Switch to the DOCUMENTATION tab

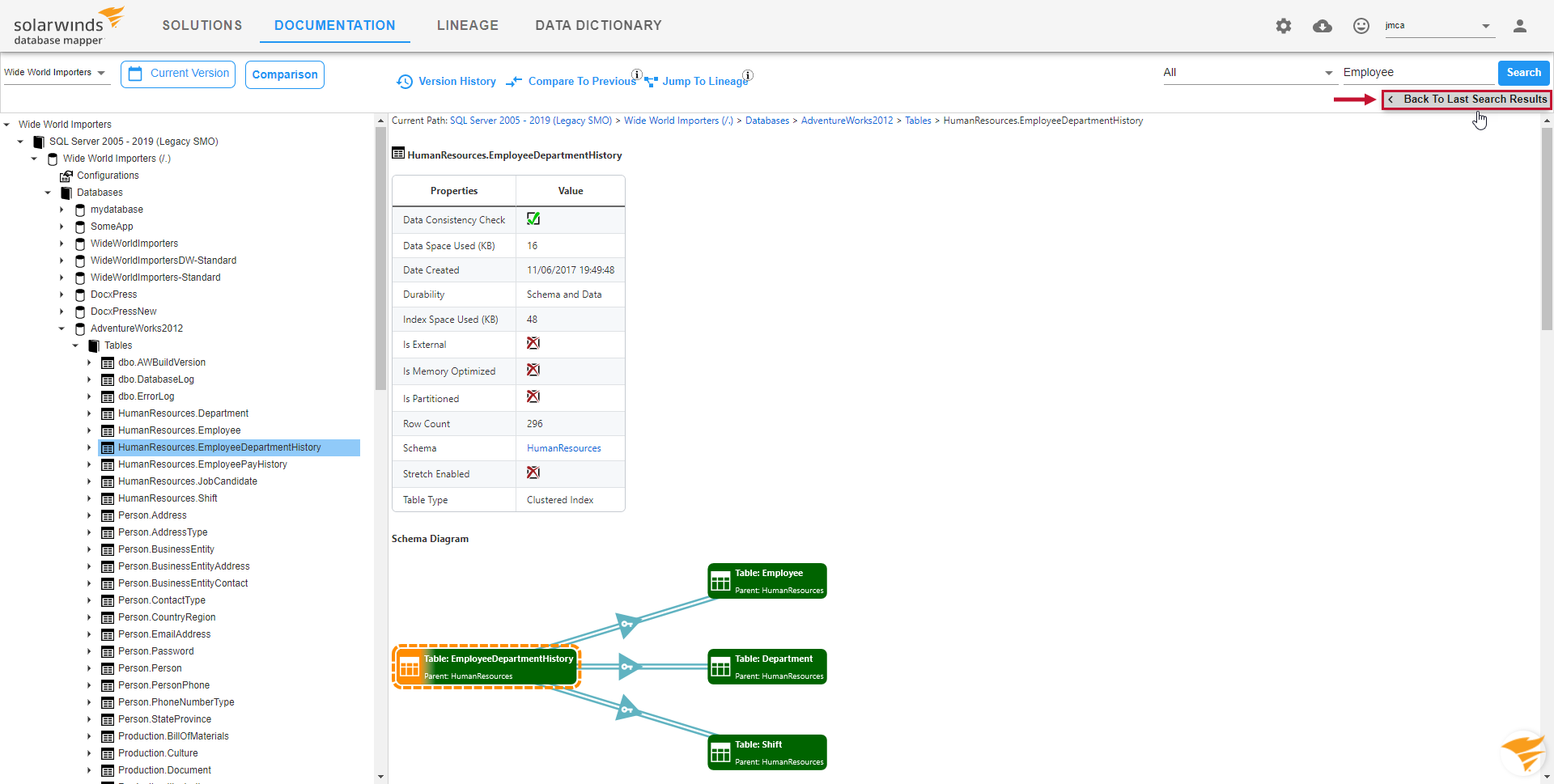pos(335,25)
